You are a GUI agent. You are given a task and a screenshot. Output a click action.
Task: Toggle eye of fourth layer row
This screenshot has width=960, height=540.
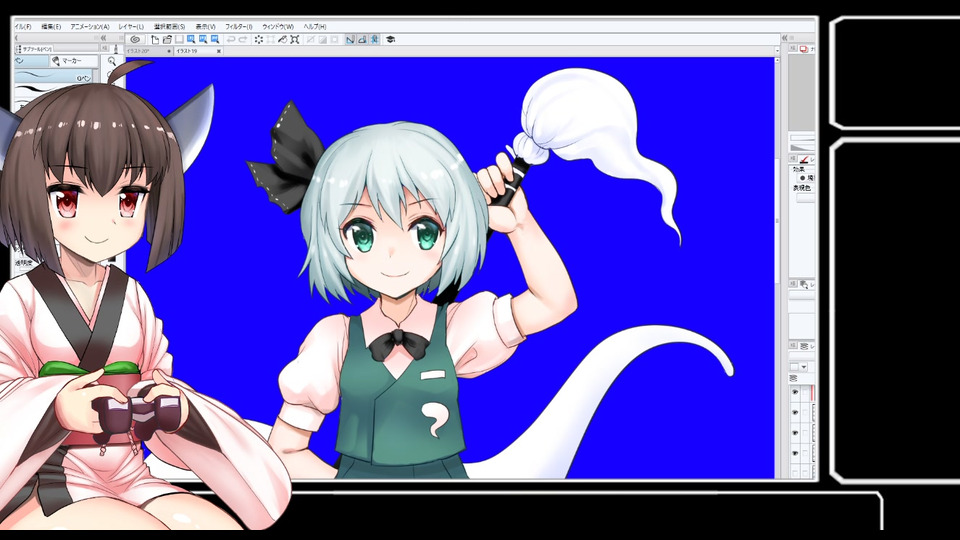[x=795, y=454]
